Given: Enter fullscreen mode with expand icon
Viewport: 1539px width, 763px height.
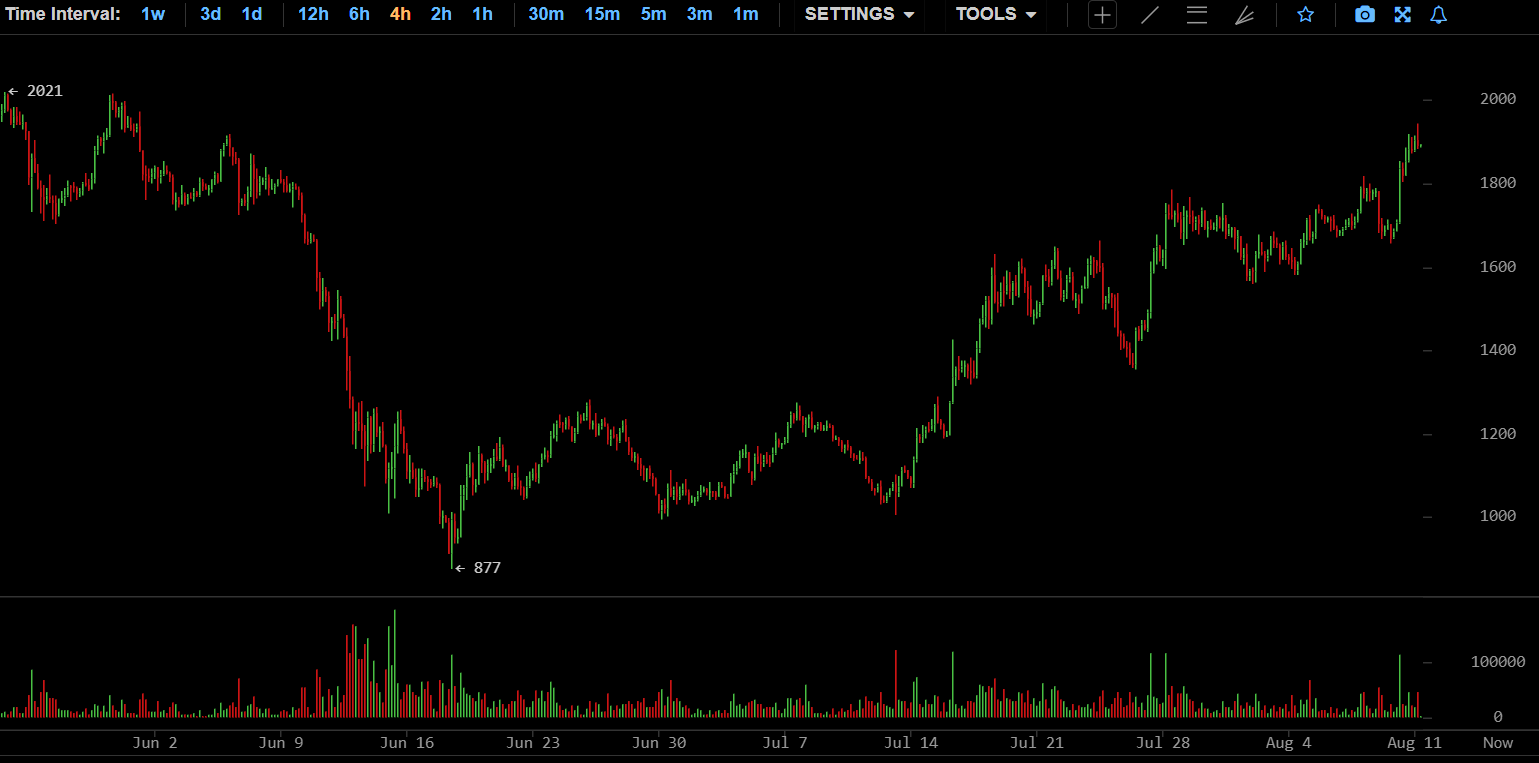Looking at the screenshot, I should click(x=1402, y=15).
